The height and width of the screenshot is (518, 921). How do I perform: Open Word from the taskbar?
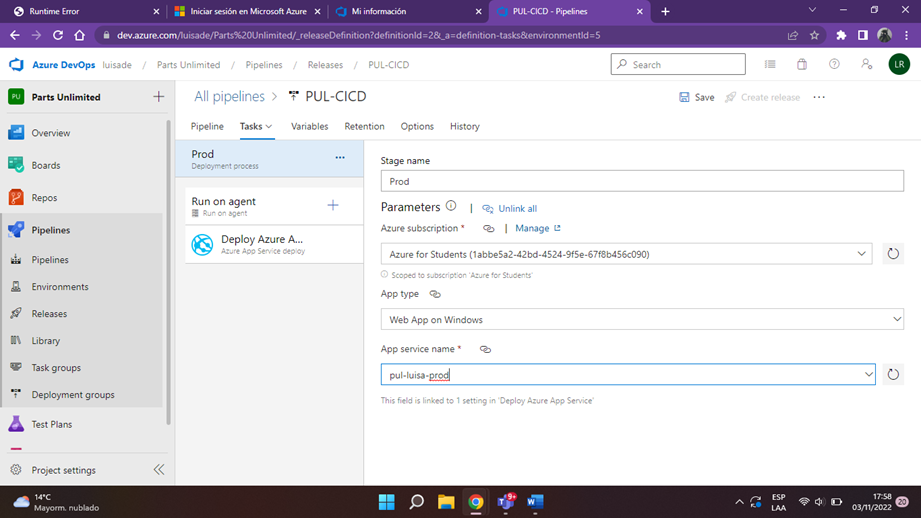click(535, 502)
